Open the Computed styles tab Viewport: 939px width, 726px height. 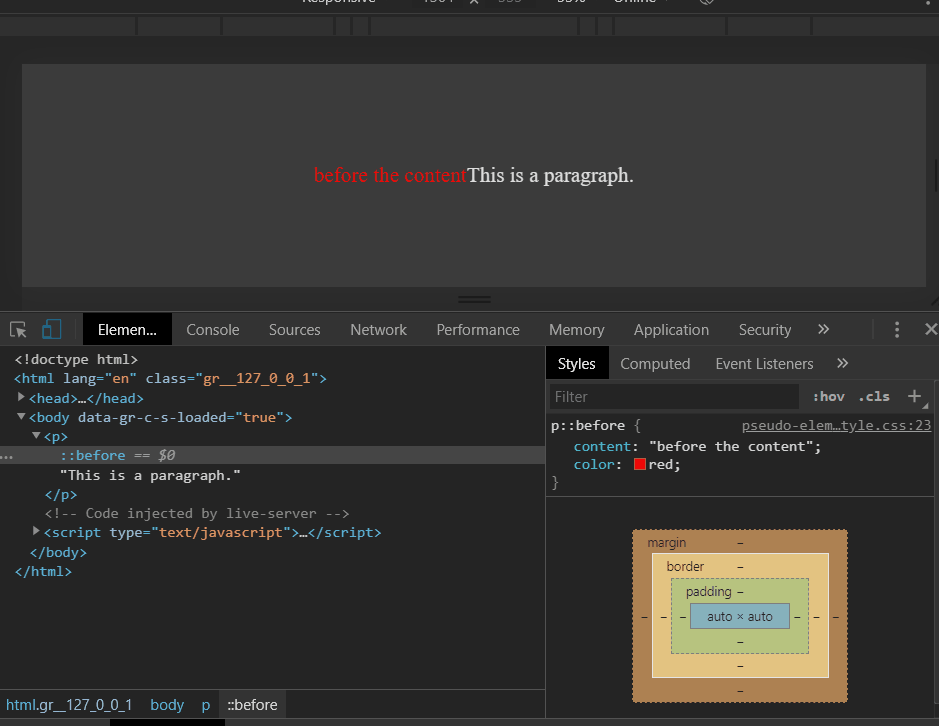(655, 363)
